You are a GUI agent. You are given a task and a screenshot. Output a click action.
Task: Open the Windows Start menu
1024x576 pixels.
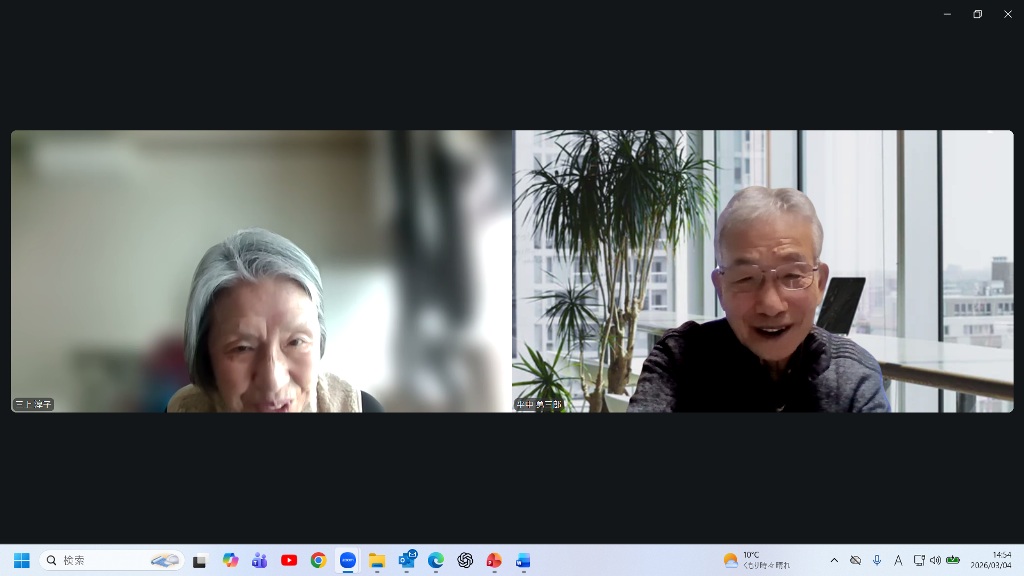point(21,560)
